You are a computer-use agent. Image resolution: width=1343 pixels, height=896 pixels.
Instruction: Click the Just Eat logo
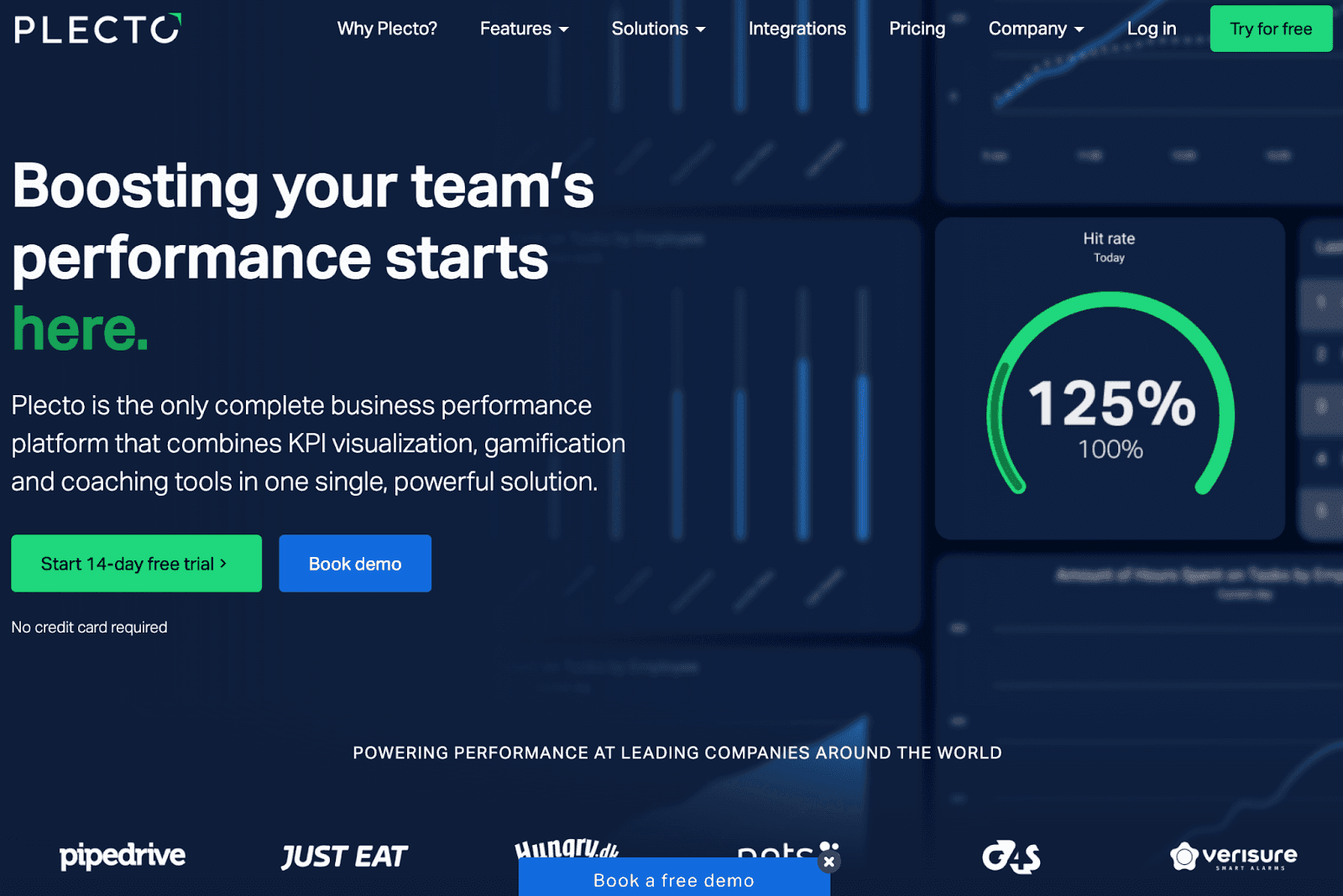coord(344,857)
